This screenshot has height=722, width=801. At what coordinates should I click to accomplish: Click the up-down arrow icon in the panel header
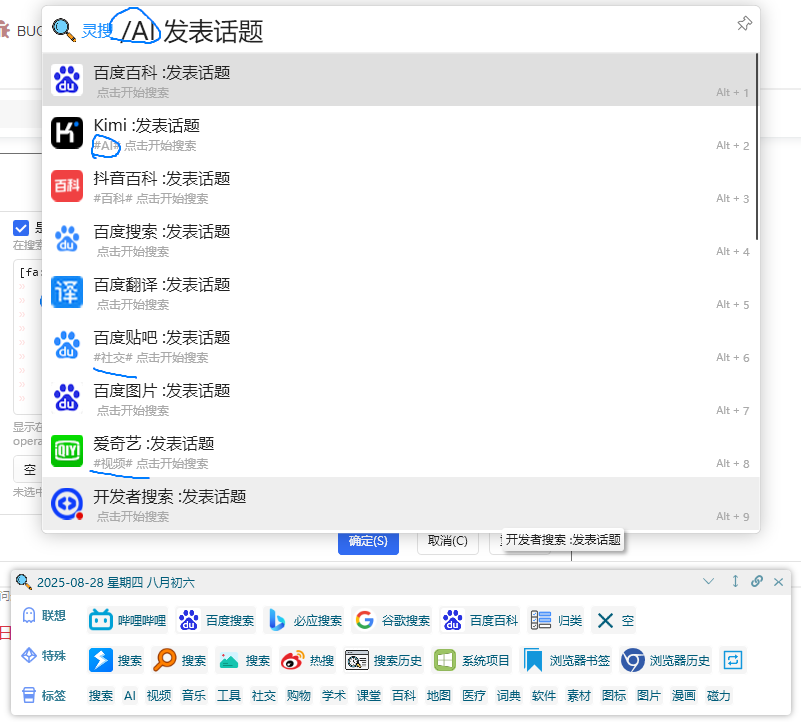click(735, 581)
